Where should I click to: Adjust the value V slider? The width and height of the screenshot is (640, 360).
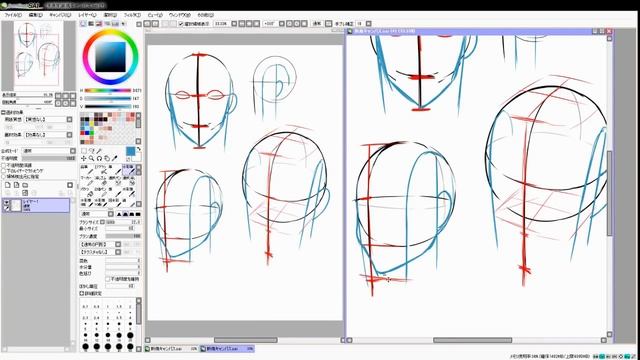(x=108, y=107)
